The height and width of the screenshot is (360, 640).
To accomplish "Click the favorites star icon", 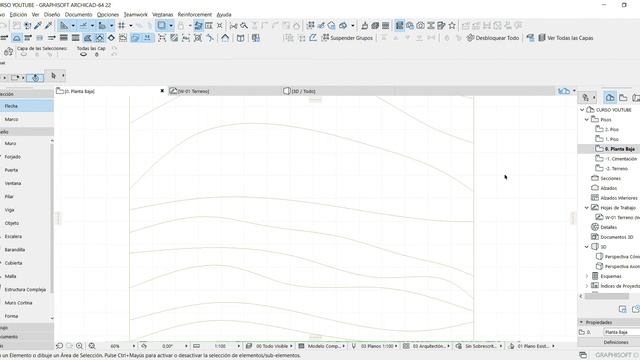I will (452, 26).
